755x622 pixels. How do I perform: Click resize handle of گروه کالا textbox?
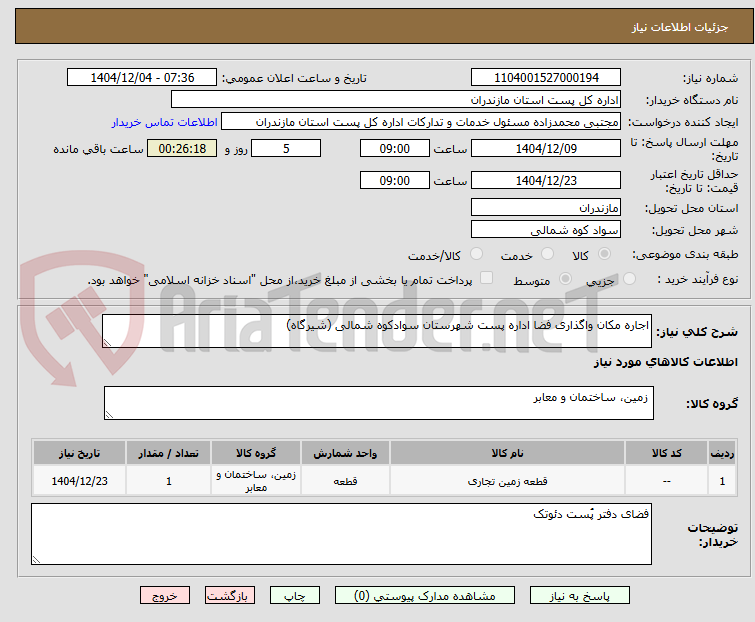(x=109, y=415)
